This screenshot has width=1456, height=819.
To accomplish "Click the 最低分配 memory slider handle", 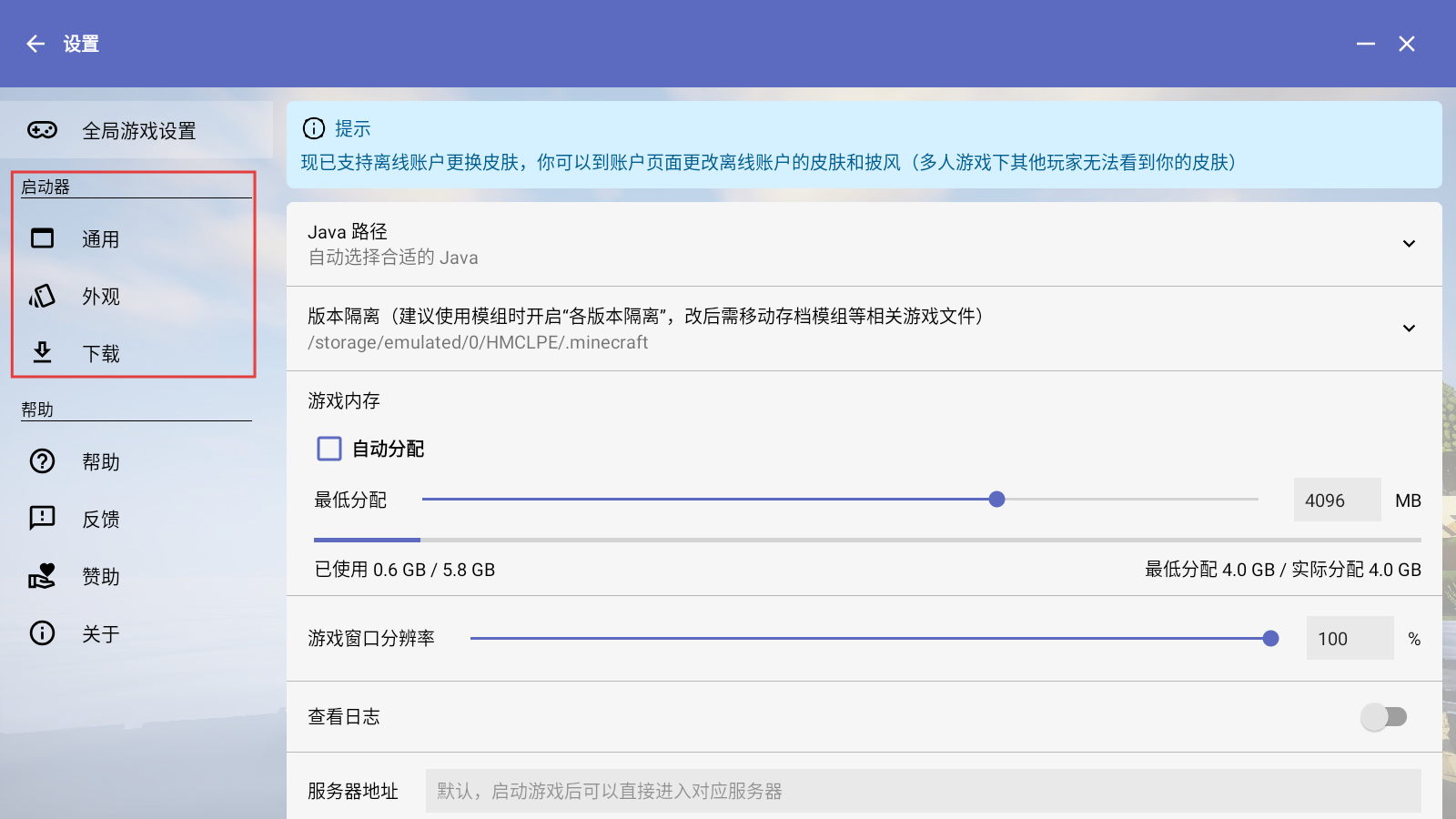I will [x=996, y=499].
